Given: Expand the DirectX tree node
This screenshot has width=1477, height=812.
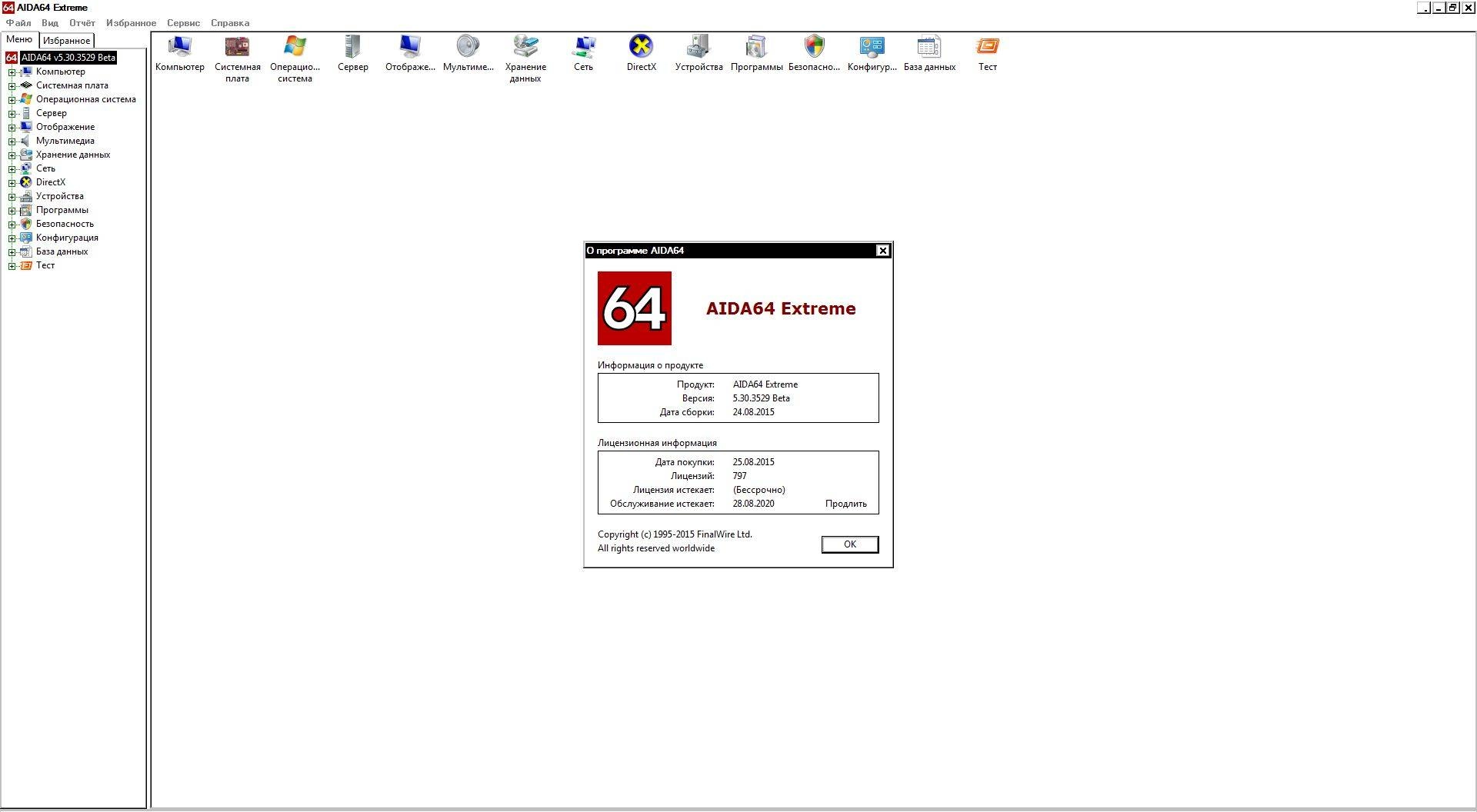Looking at the screenshot, I should (12, 183).
